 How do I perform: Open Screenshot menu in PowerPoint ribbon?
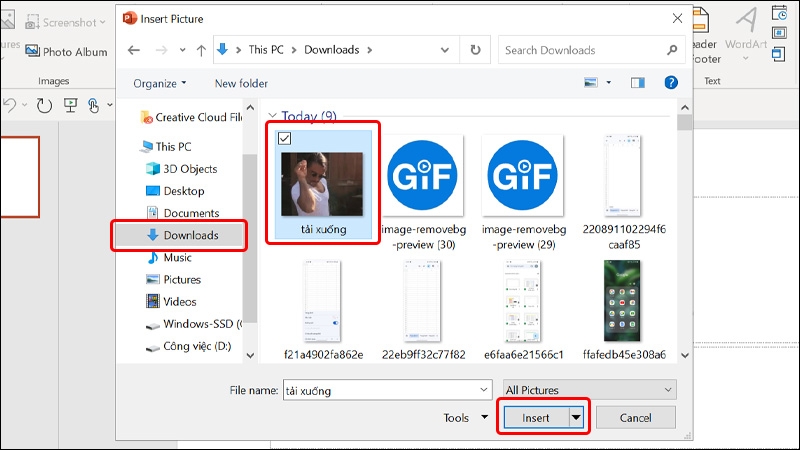(x=66, y=22)
